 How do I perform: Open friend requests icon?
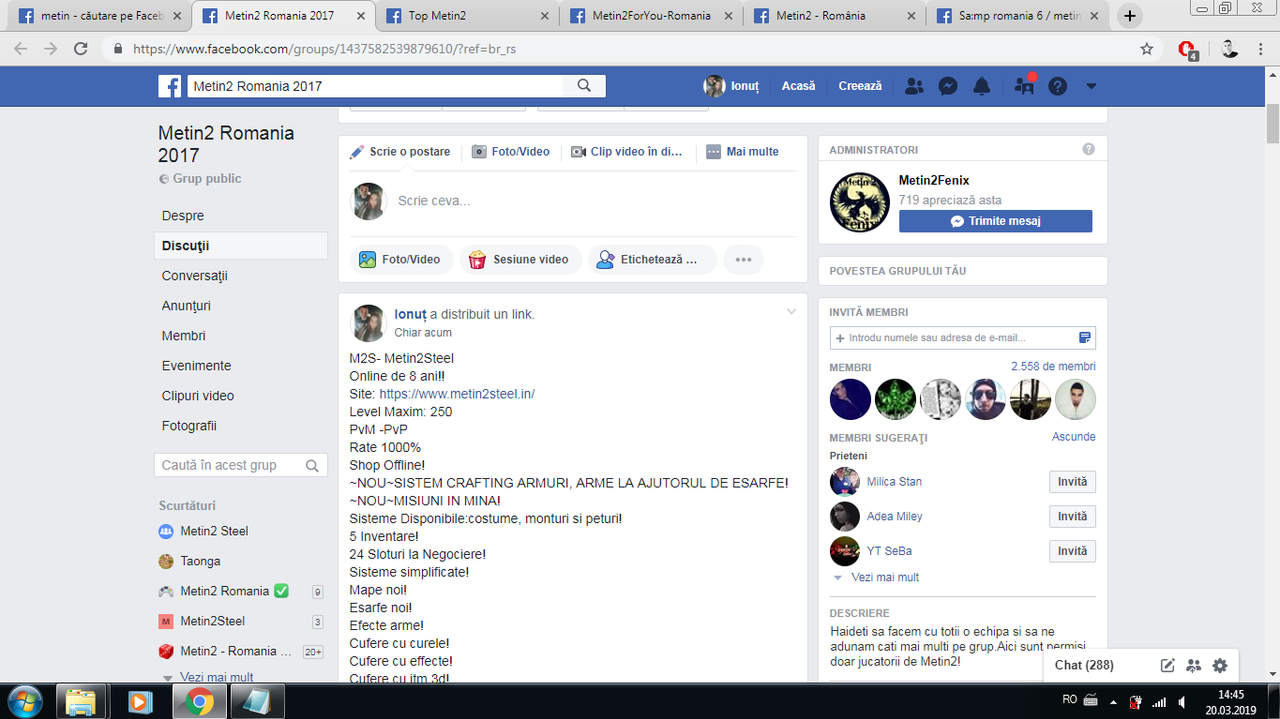(914, 86)
